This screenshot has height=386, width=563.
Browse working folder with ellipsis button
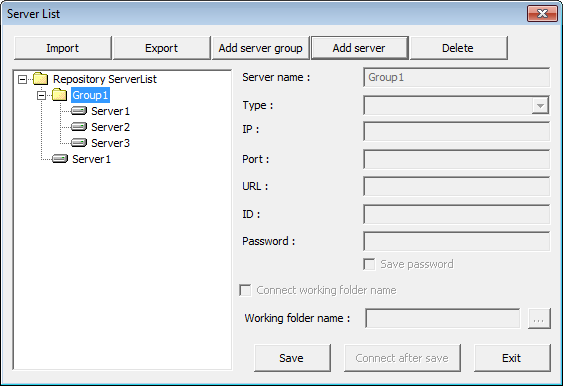tap(539, 318)
